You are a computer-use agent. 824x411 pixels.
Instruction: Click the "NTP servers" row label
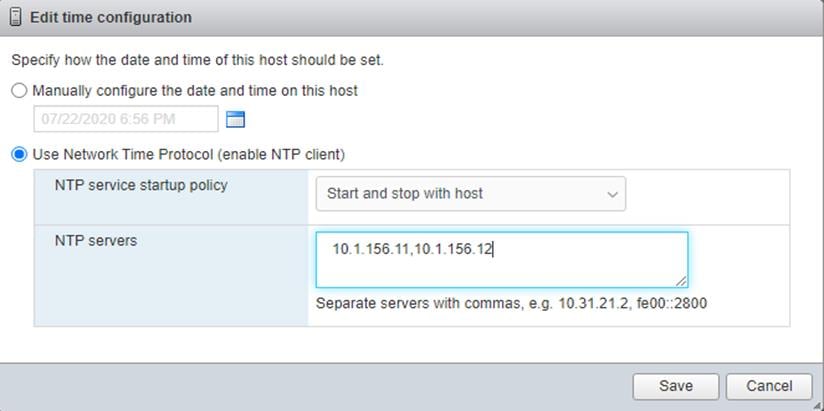click(96, 241)
